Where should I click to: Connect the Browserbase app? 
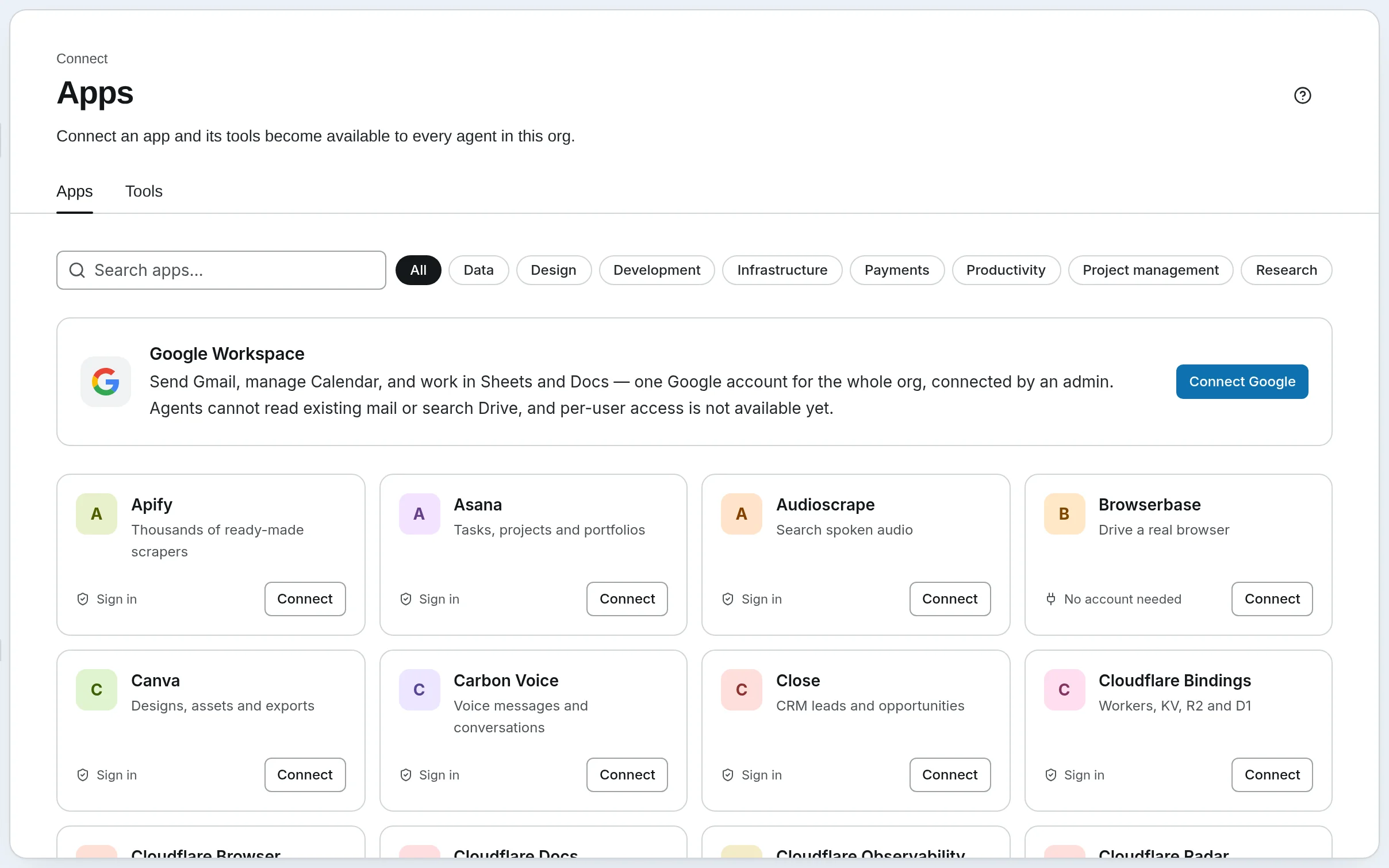tap(1272, 599)
